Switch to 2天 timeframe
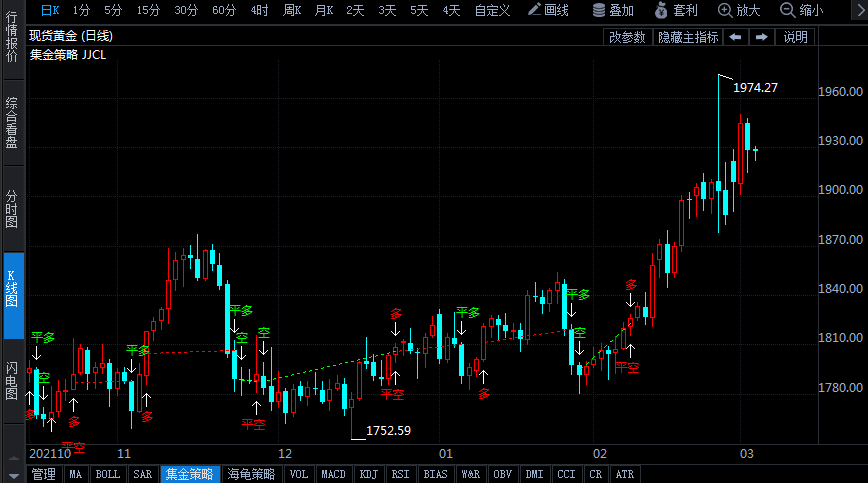 355,10
